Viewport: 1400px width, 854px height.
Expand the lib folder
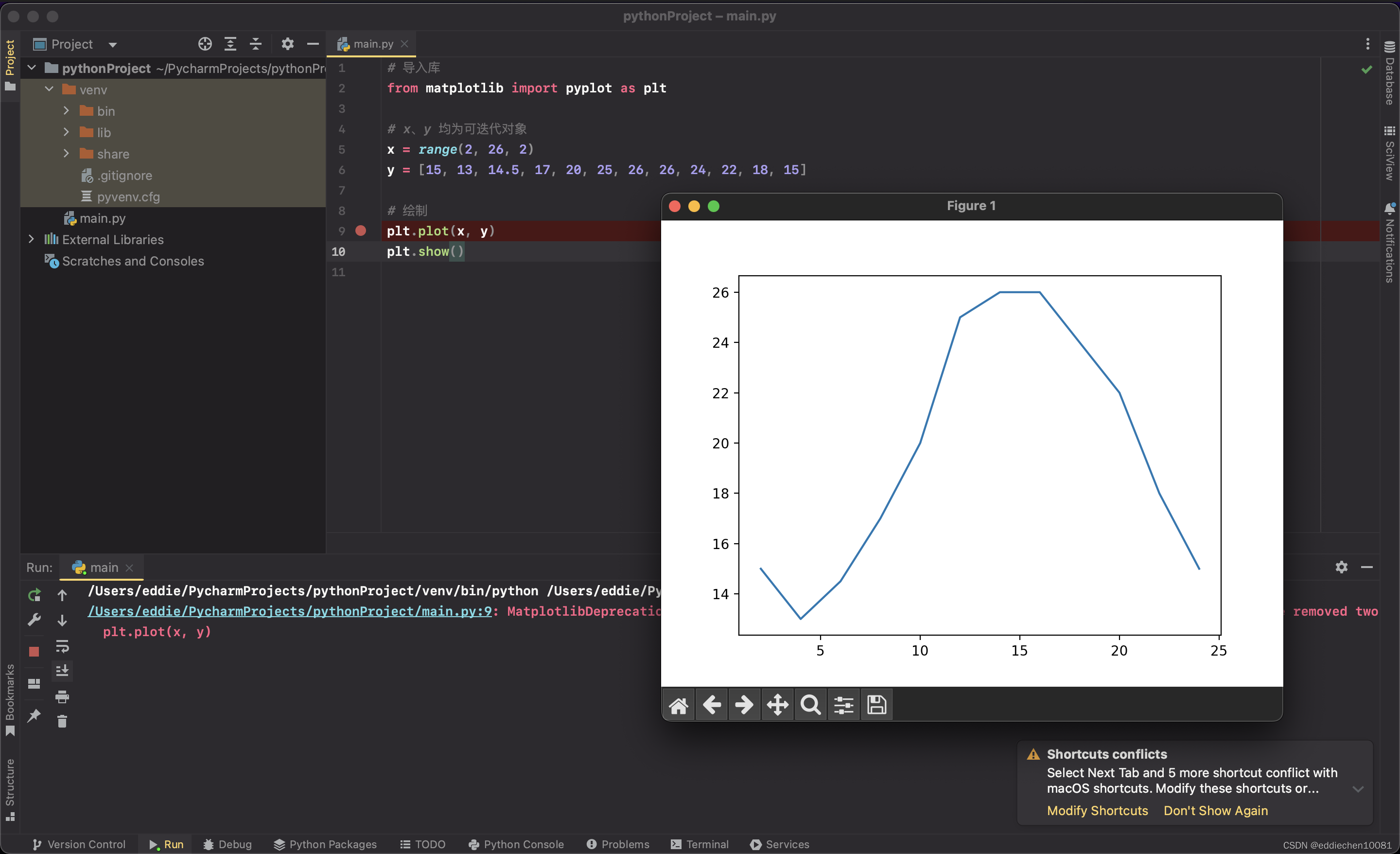(67, 132)
